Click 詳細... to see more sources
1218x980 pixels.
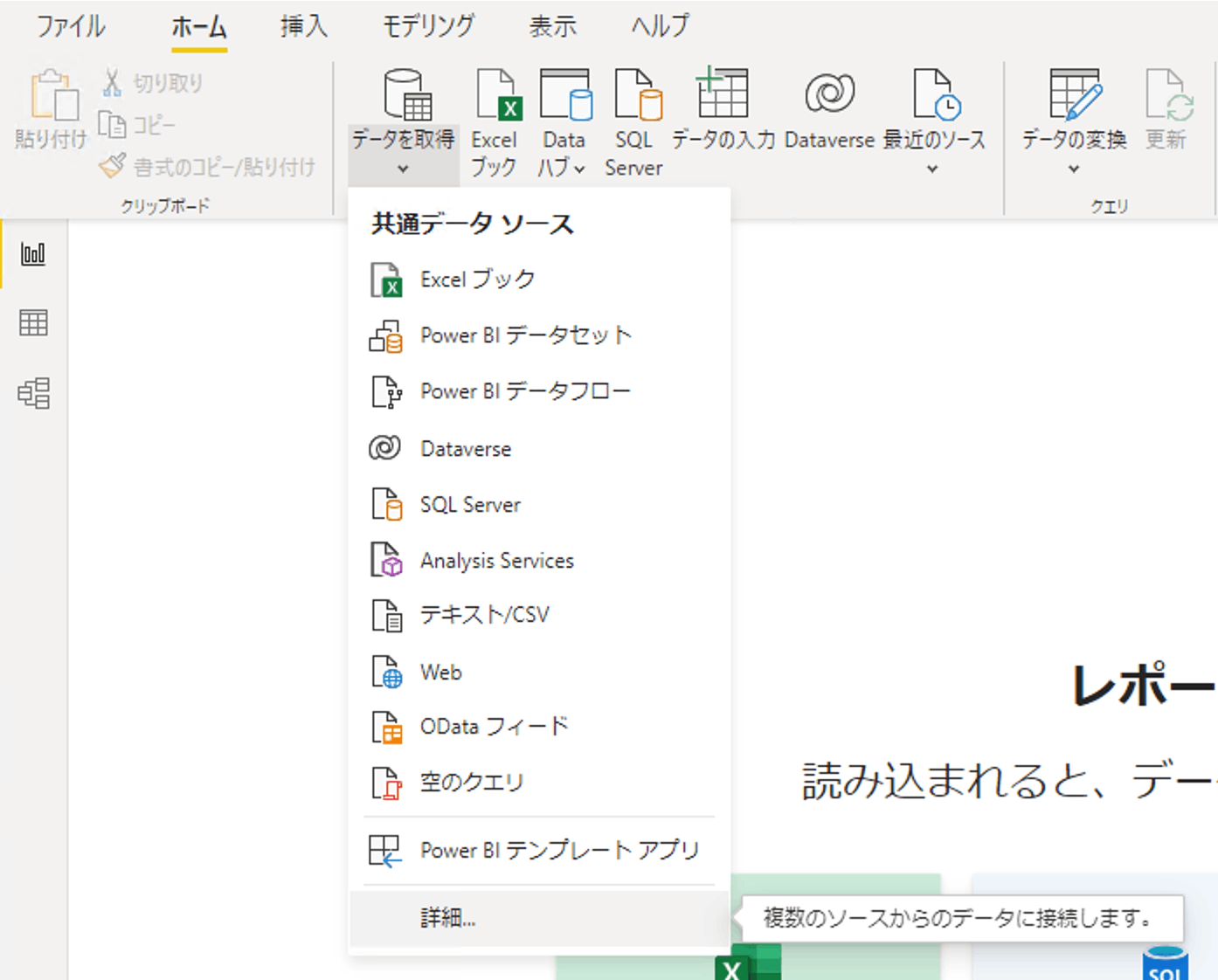(x=539, y=918)
